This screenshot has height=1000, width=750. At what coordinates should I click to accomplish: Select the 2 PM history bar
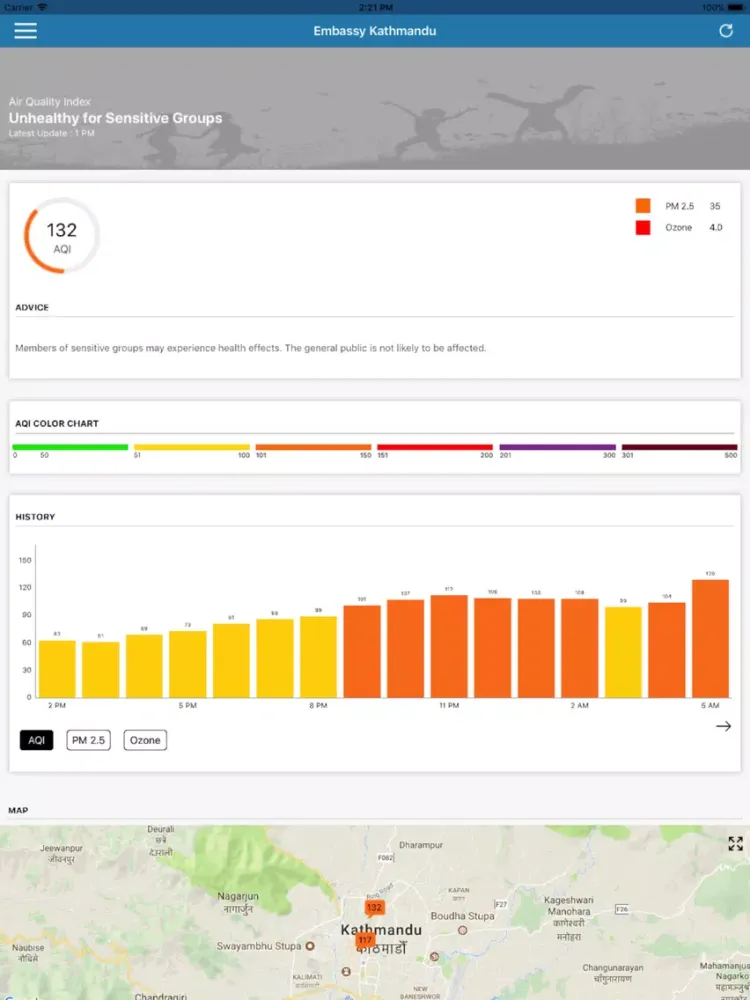click(57, 669)
